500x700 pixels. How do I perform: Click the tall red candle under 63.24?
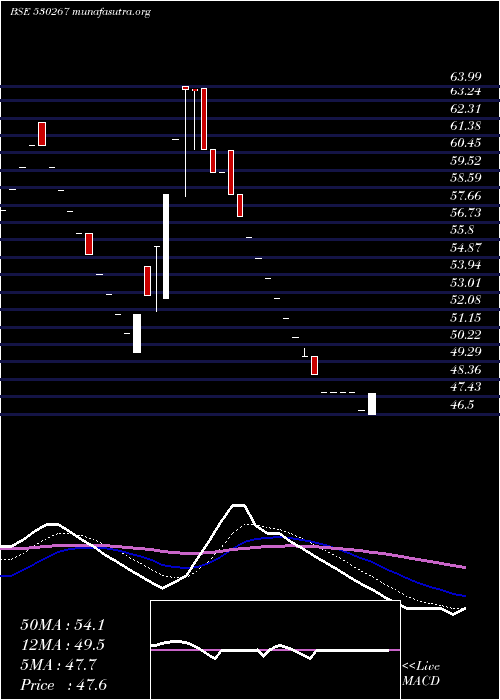coord(204,119)
